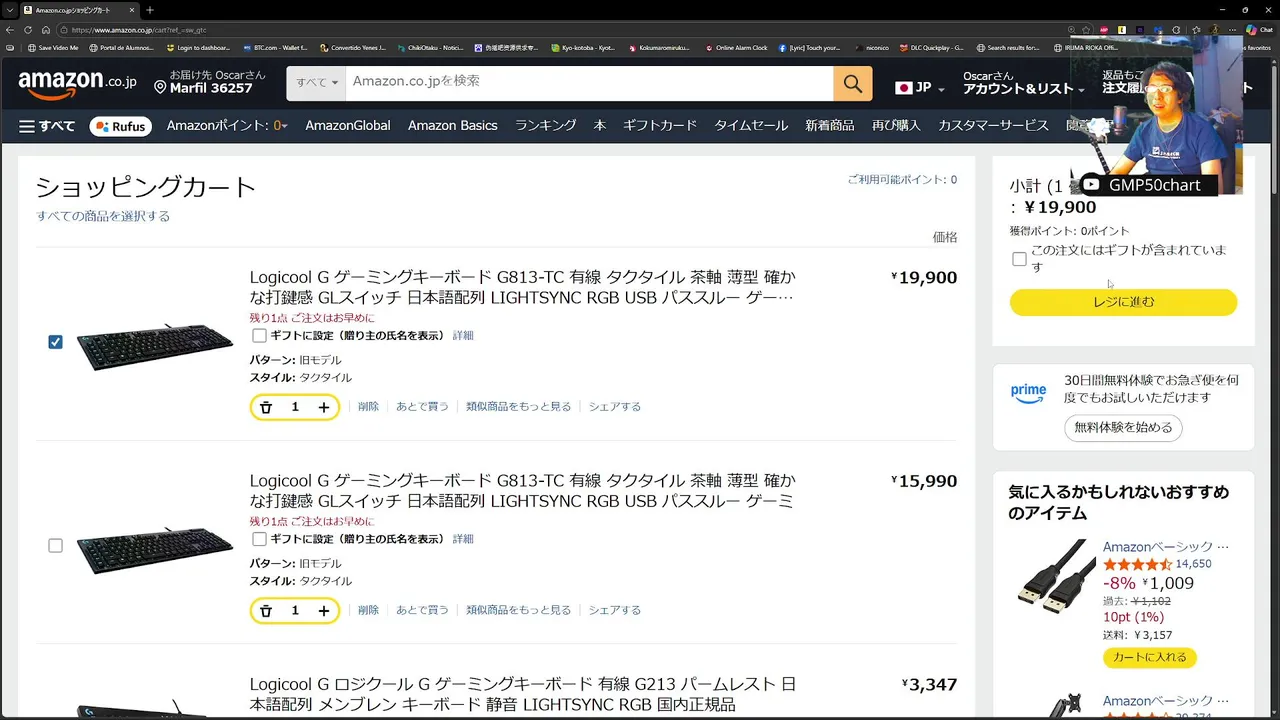Open Save Video Me bookmark
Viewport: 1280px width, 720px height.
53,47
